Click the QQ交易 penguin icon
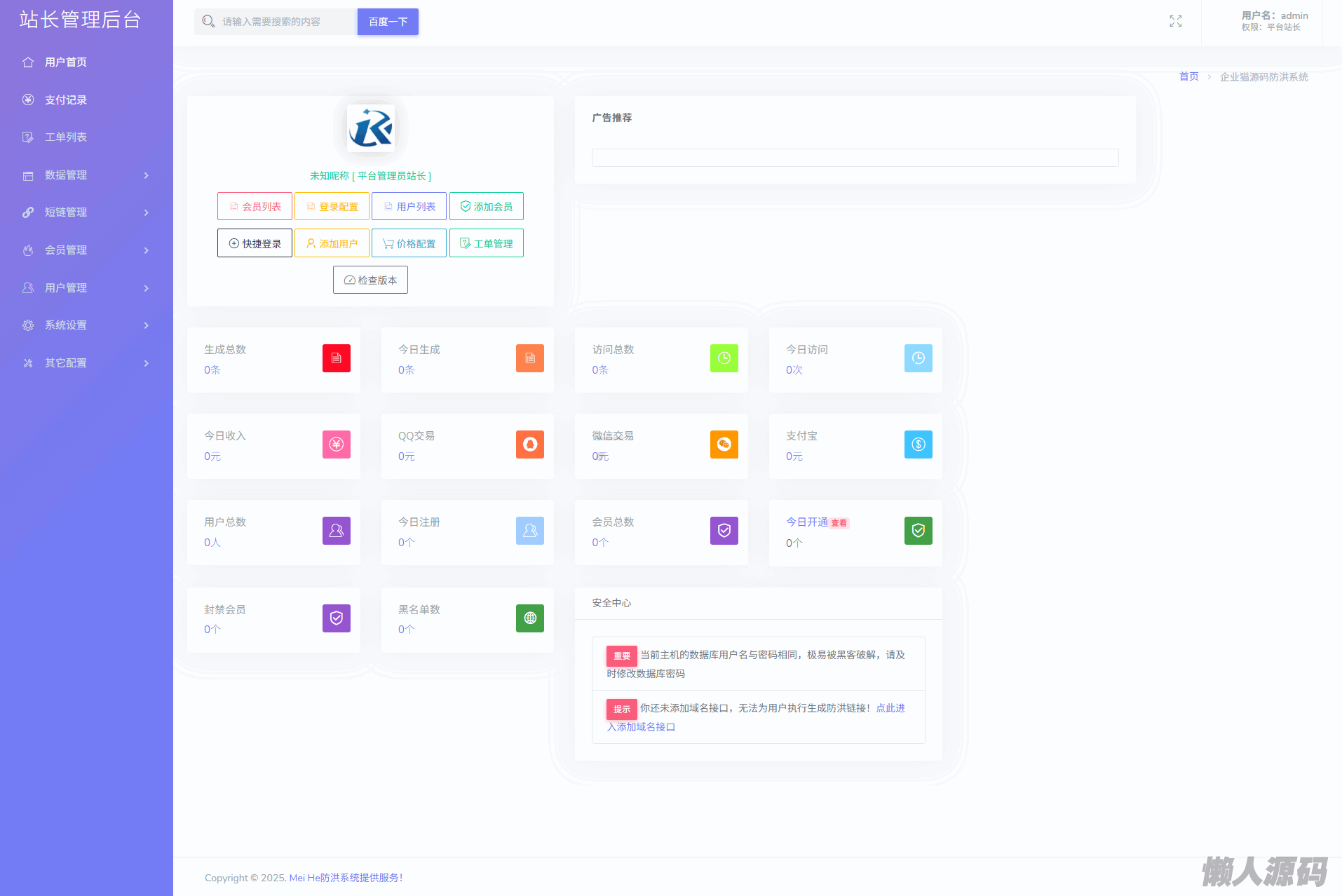 [530, 444]
